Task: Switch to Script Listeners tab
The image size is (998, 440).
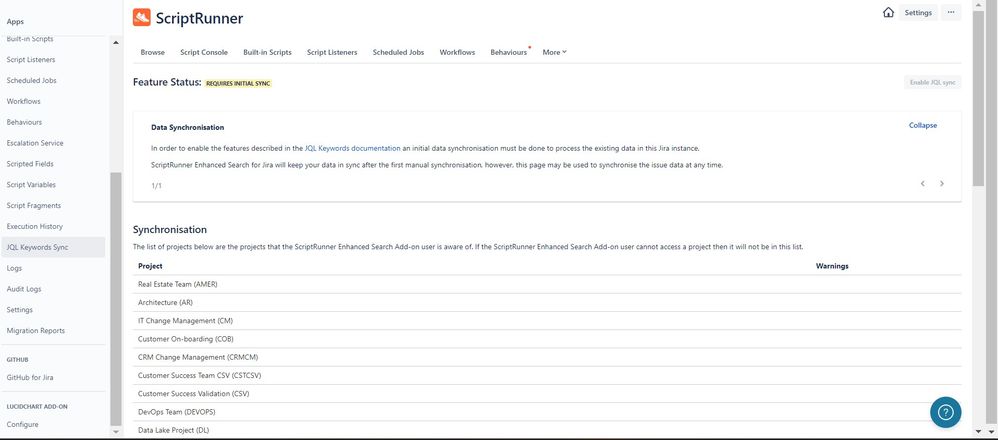Action: click(x=332, y=52)
